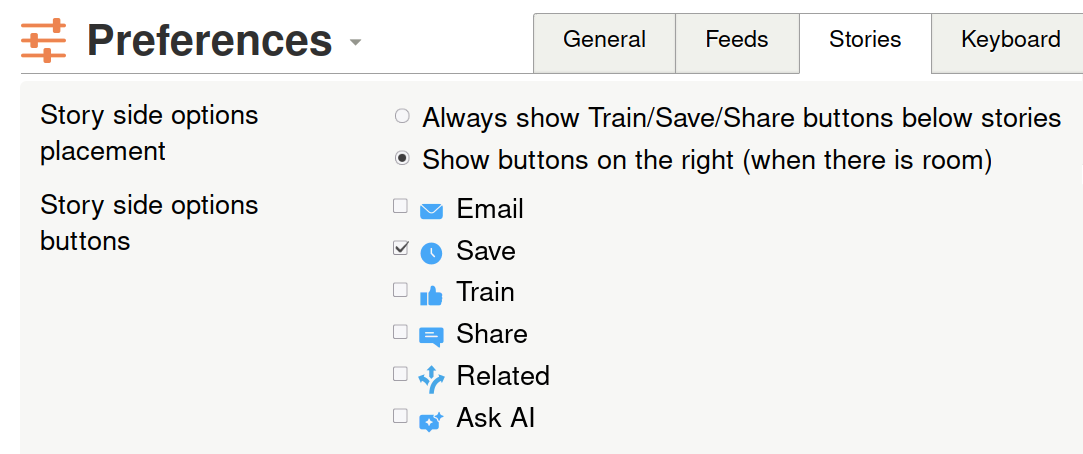Select the Stories tab
This screenshot has width=1083, height=454.
tap(865, 40)
